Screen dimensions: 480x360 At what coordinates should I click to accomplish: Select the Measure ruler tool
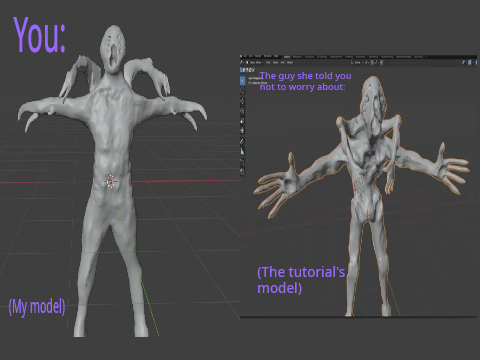coord(242,151)
